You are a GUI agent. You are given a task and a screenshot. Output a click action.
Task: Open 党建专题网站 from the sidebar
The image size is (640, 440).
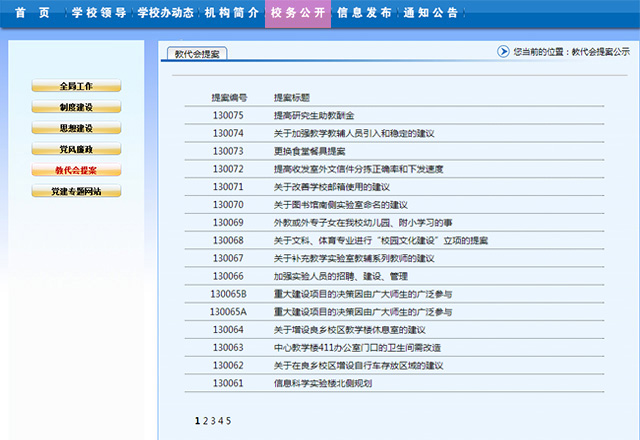pyautogui.click(x=76, y=191)
